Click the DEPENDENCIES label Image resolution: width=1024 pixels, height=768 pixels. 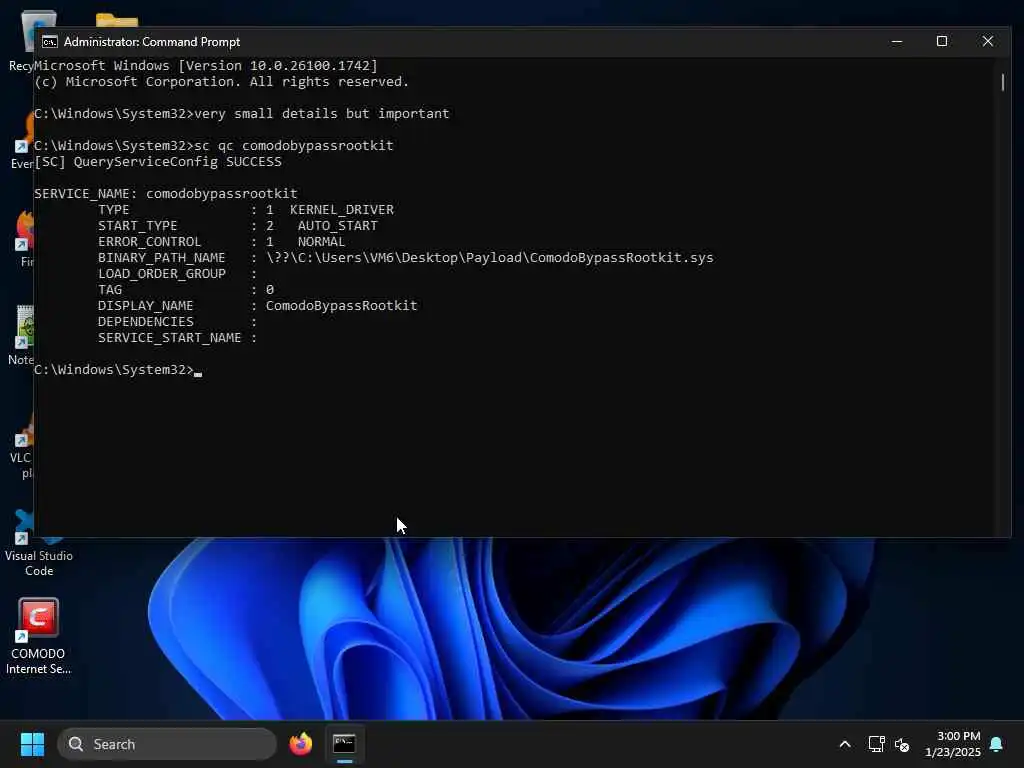click(x=146, y=321)
